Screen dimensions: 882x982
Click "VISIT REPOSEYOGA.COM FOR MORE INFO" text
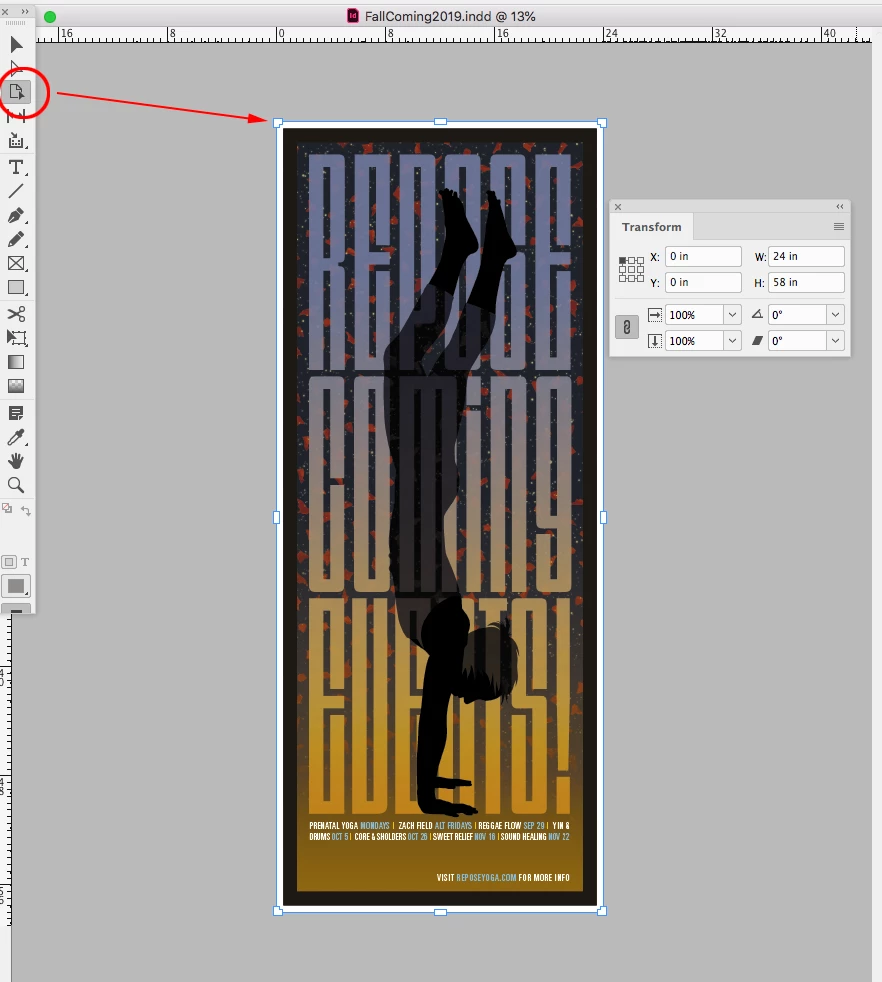[x=503, y=877]
